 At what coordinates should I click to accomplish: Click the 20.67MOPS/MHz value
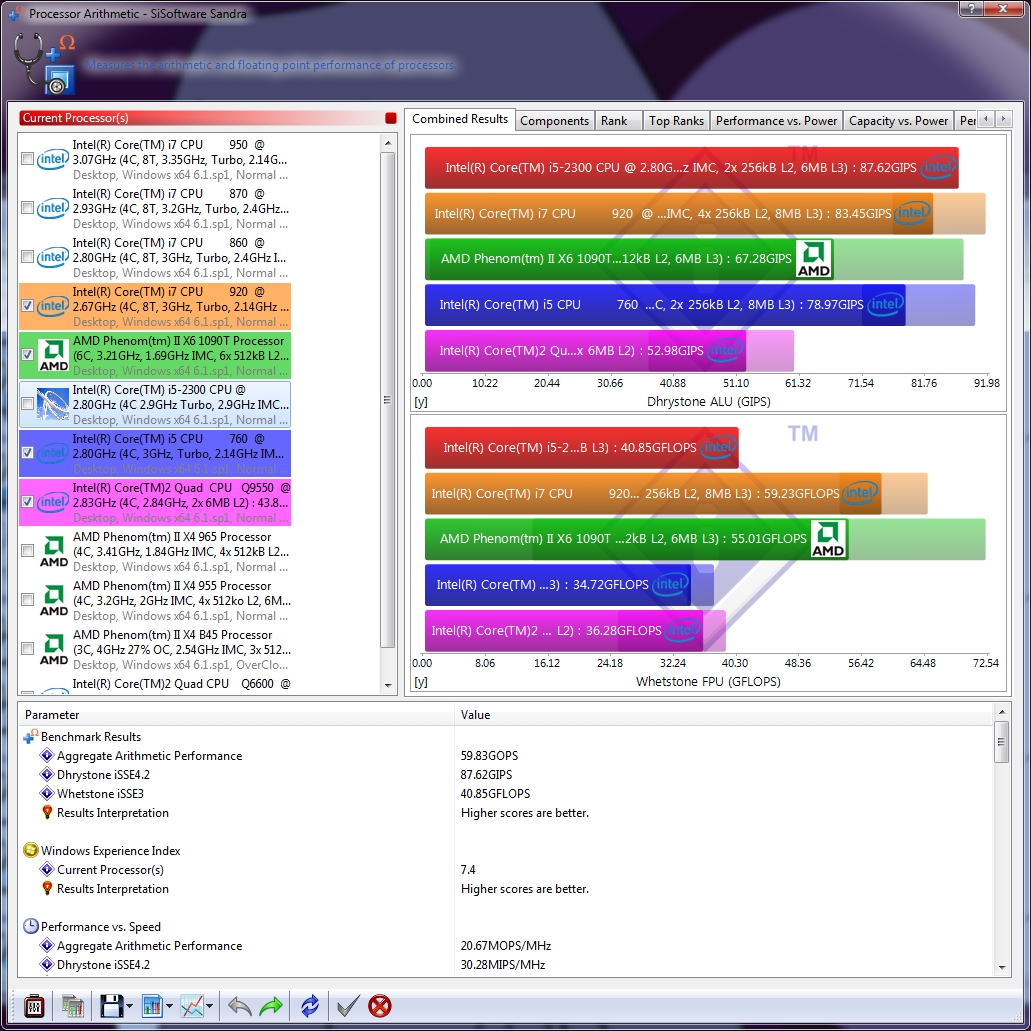pyautogui.click(x=506, y=946)
